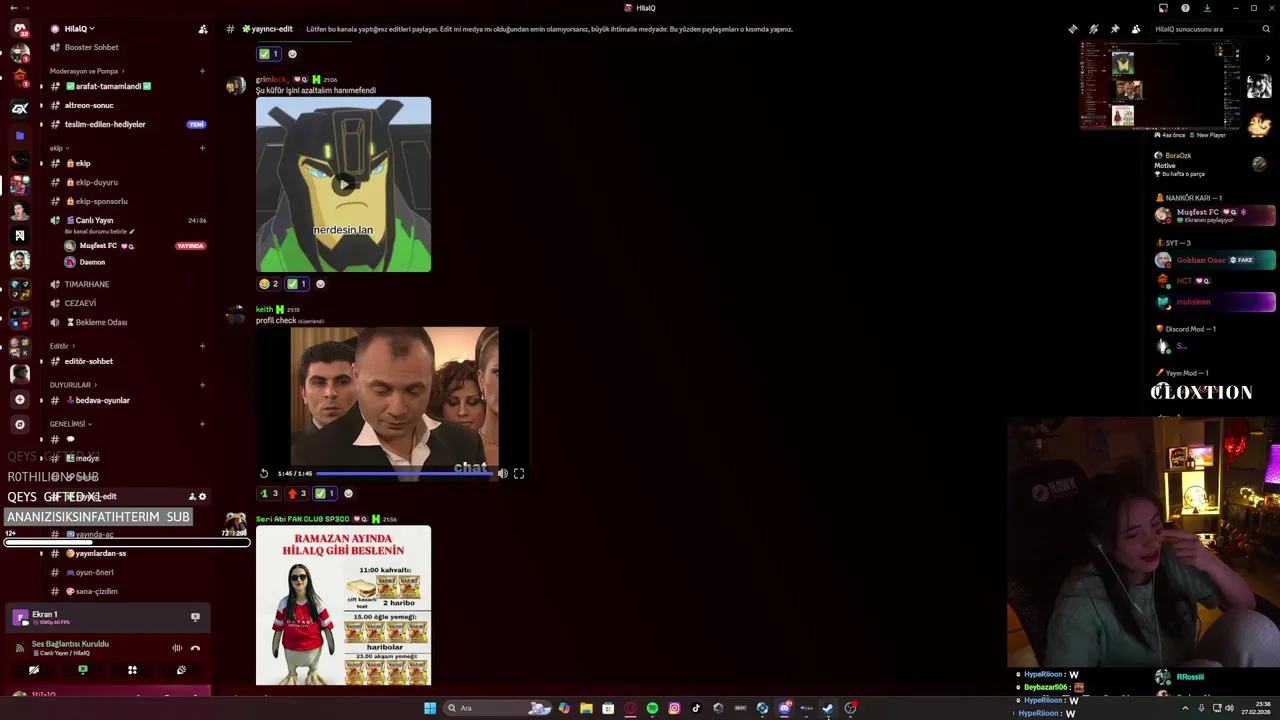Toggle check mark reaction on keith's video
The image size is (1280, 720).
point(325,493)
